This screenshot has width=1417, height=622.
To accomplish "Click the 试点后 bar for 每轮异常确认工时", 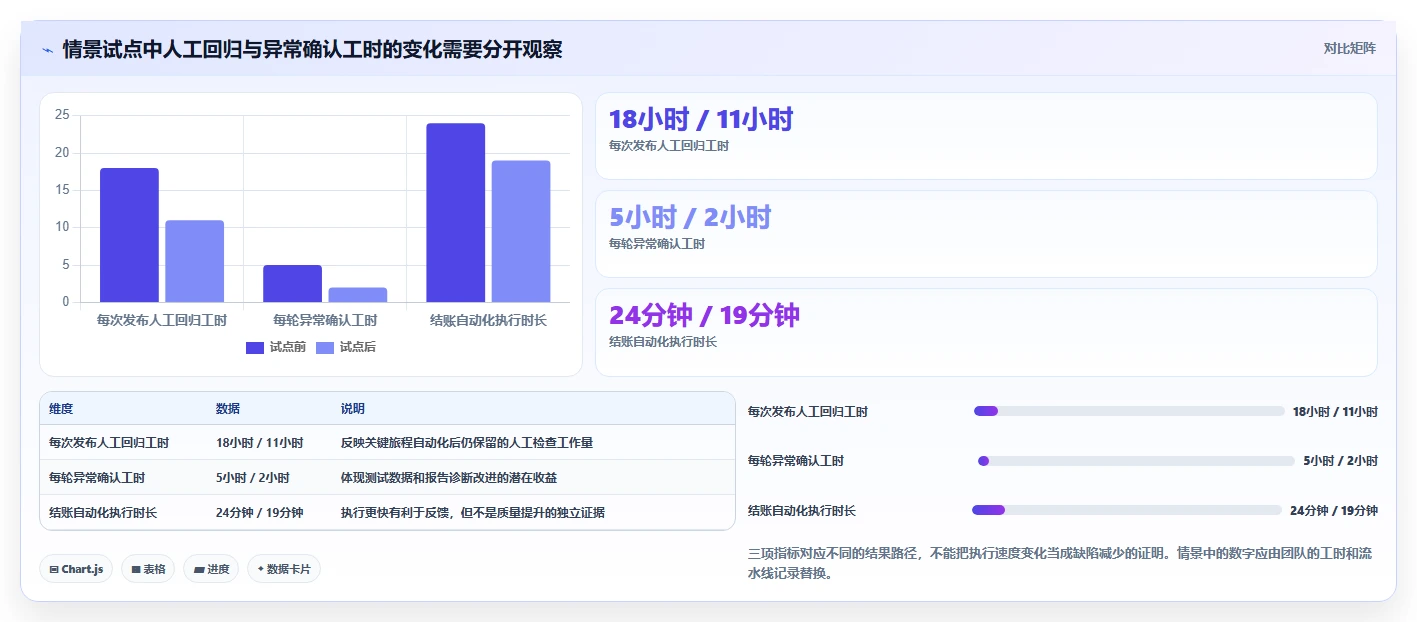I will (358, 295).
